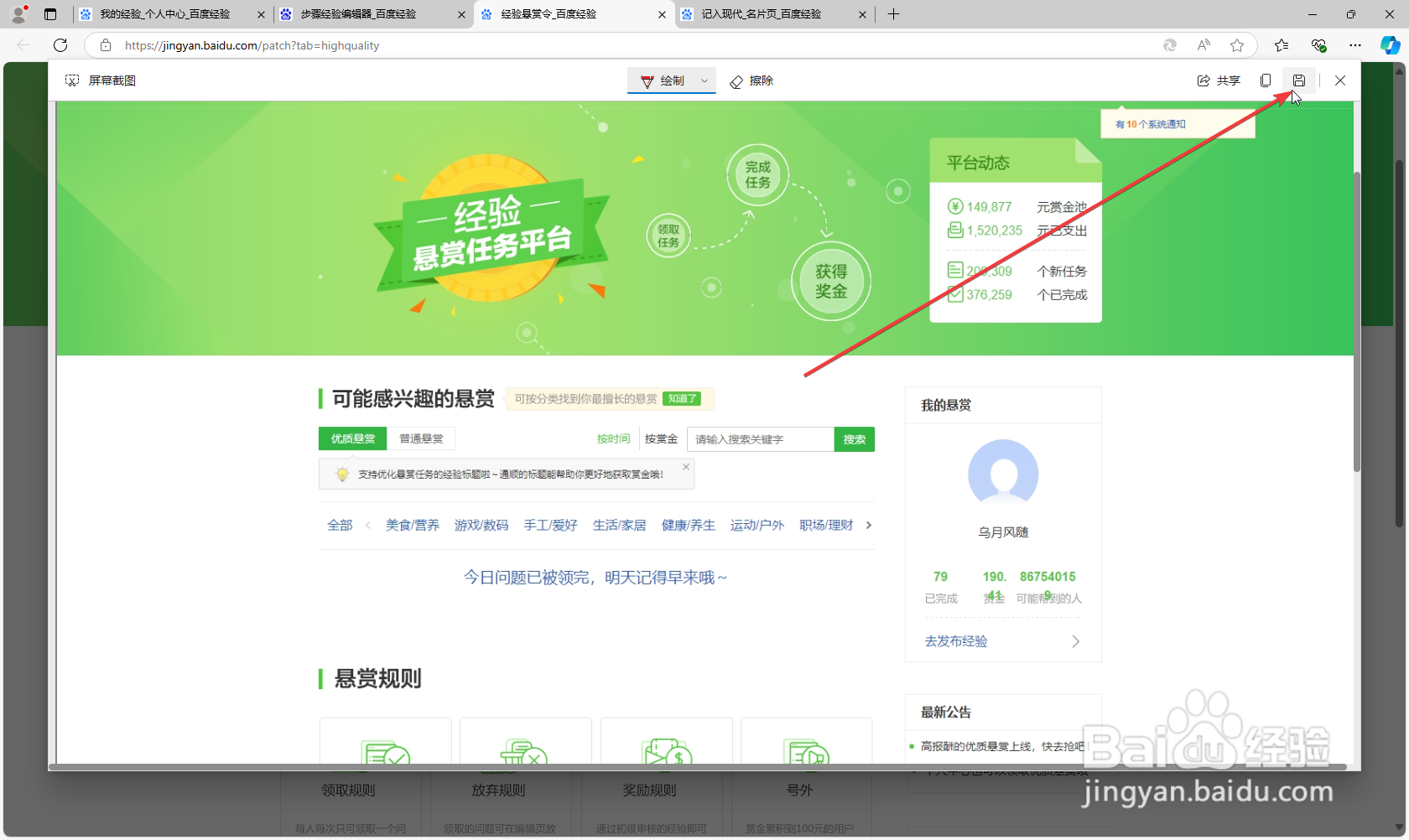Viewport: 1409px width, 840px height.
Task: Select the 生活/家居 category
Action: 619,525
